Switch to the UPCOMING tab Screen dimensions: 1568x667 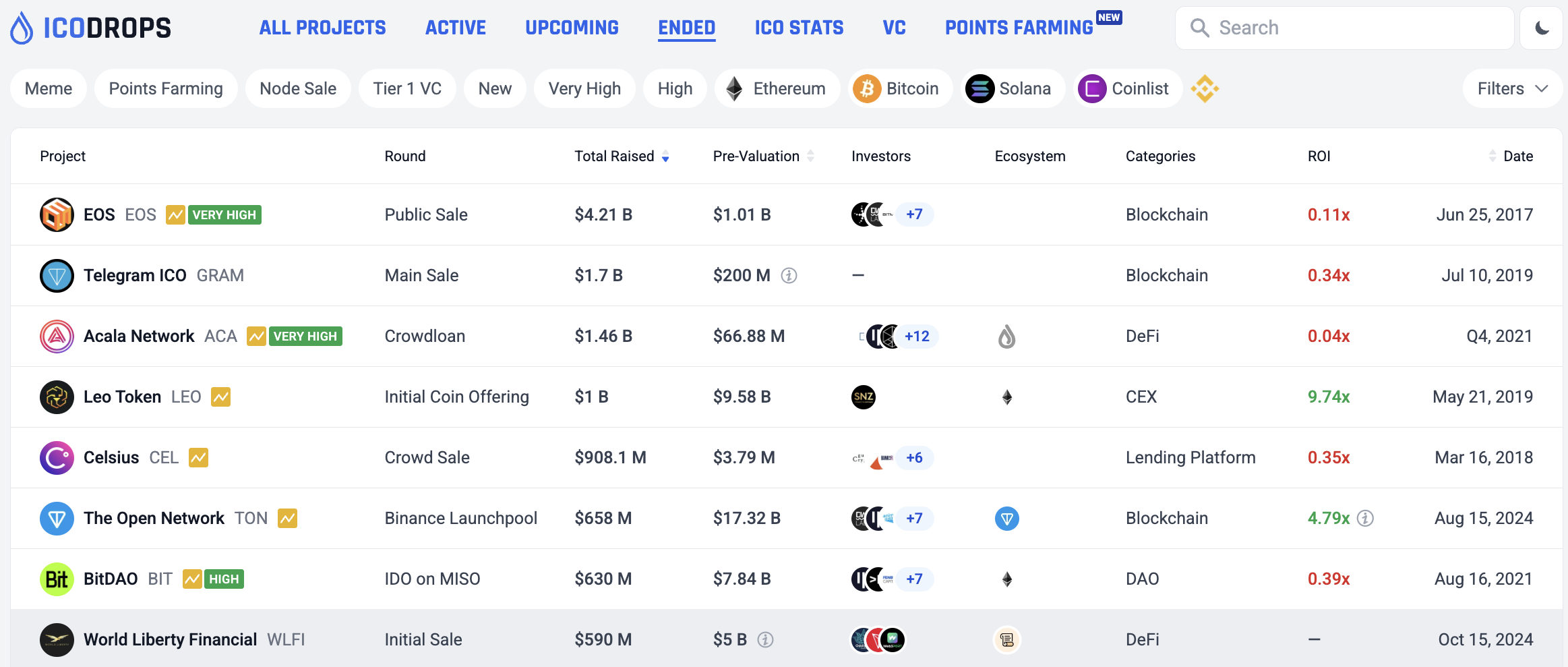point(572,28)
